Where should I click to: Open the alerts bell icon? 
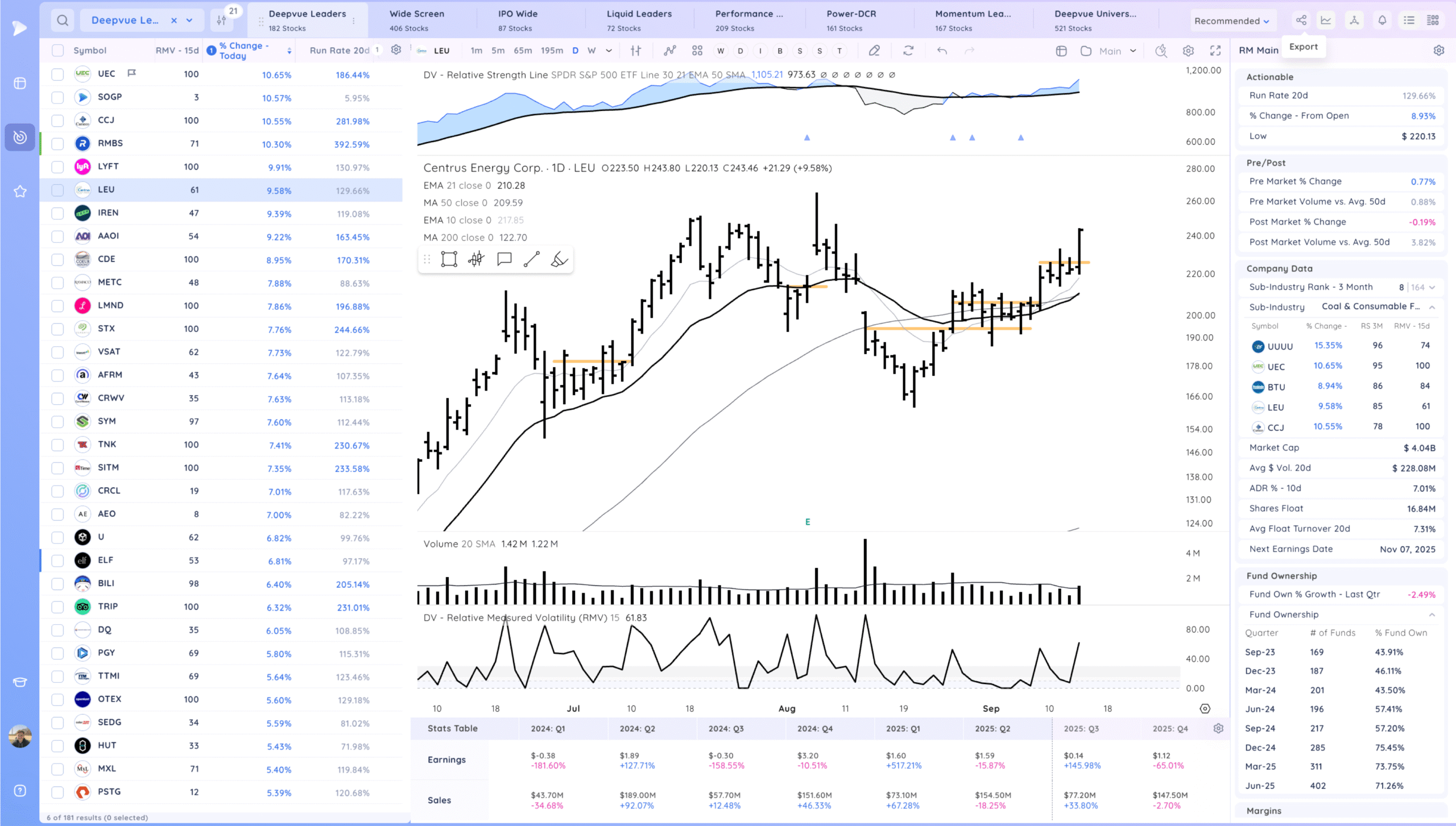pos(1382,20)
